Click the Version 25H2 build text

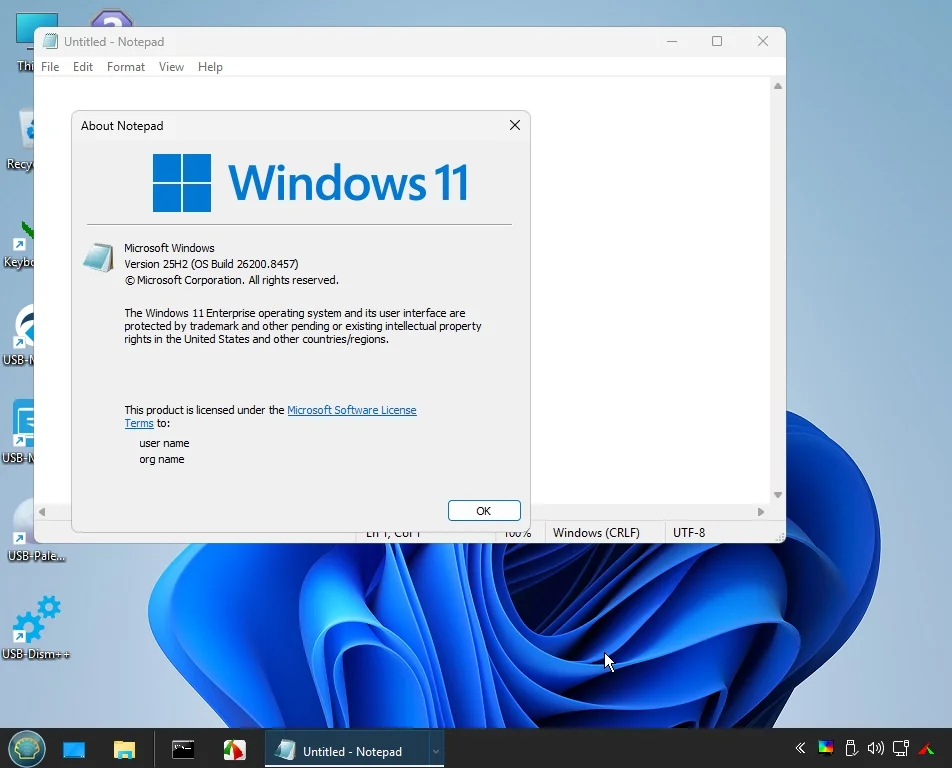[211, 264]
